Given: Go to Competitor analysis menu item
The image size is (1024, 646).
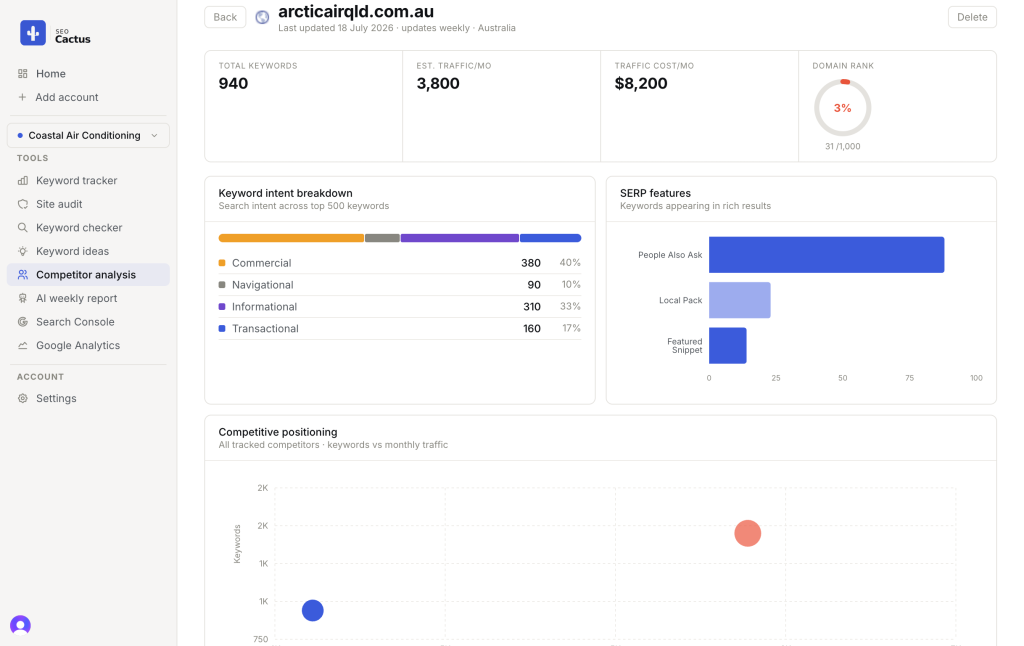Looking at the screenshot, I should click(x=88, y=274).
